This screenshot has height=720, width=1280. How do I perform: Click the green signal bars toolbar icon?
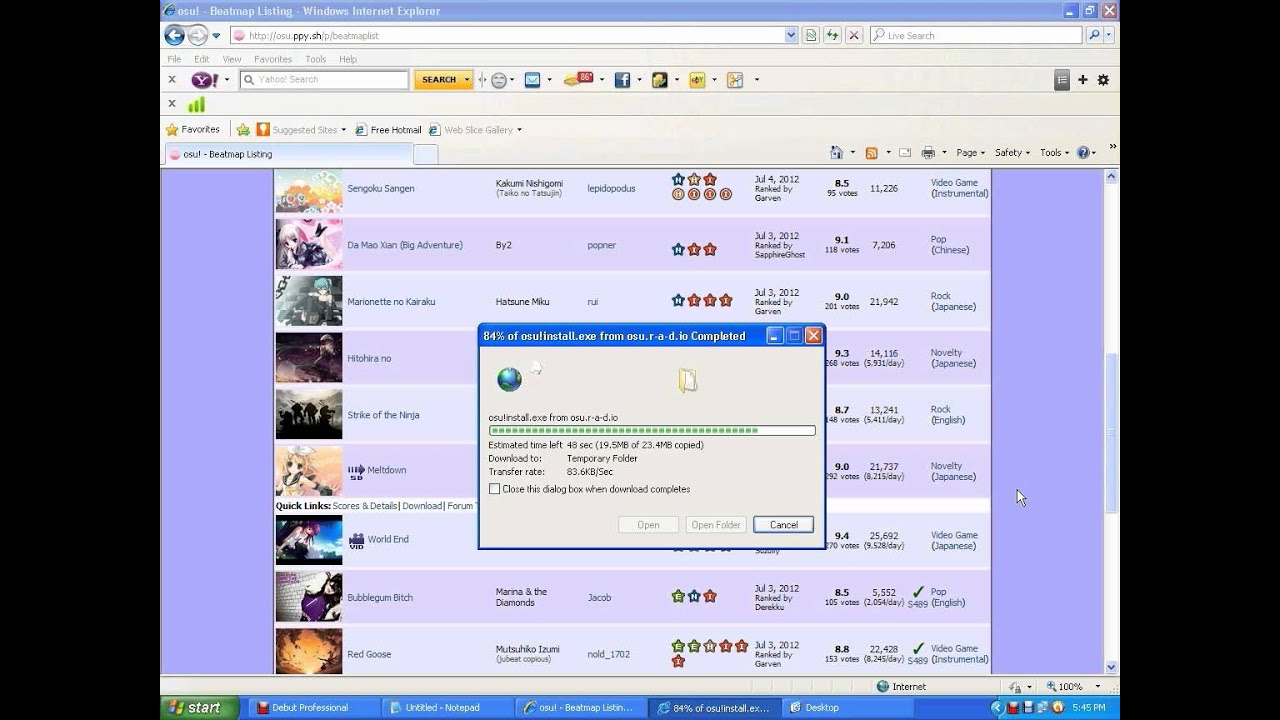(196, 104)
